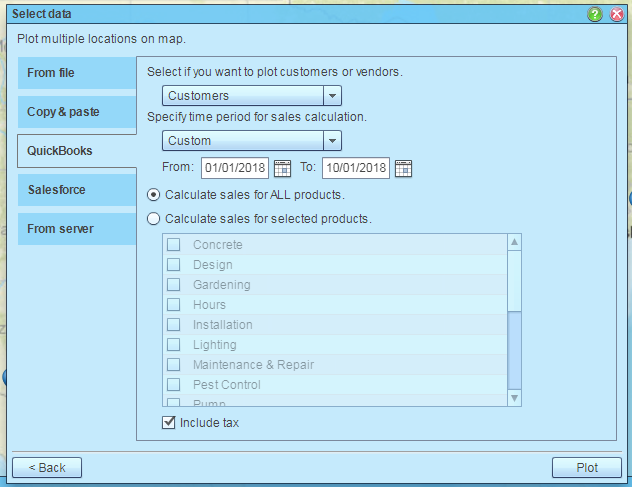The width and height of the screenshot is (632, 487).
Task: Select the Salesforce tab
Action: tap(76, 189)
